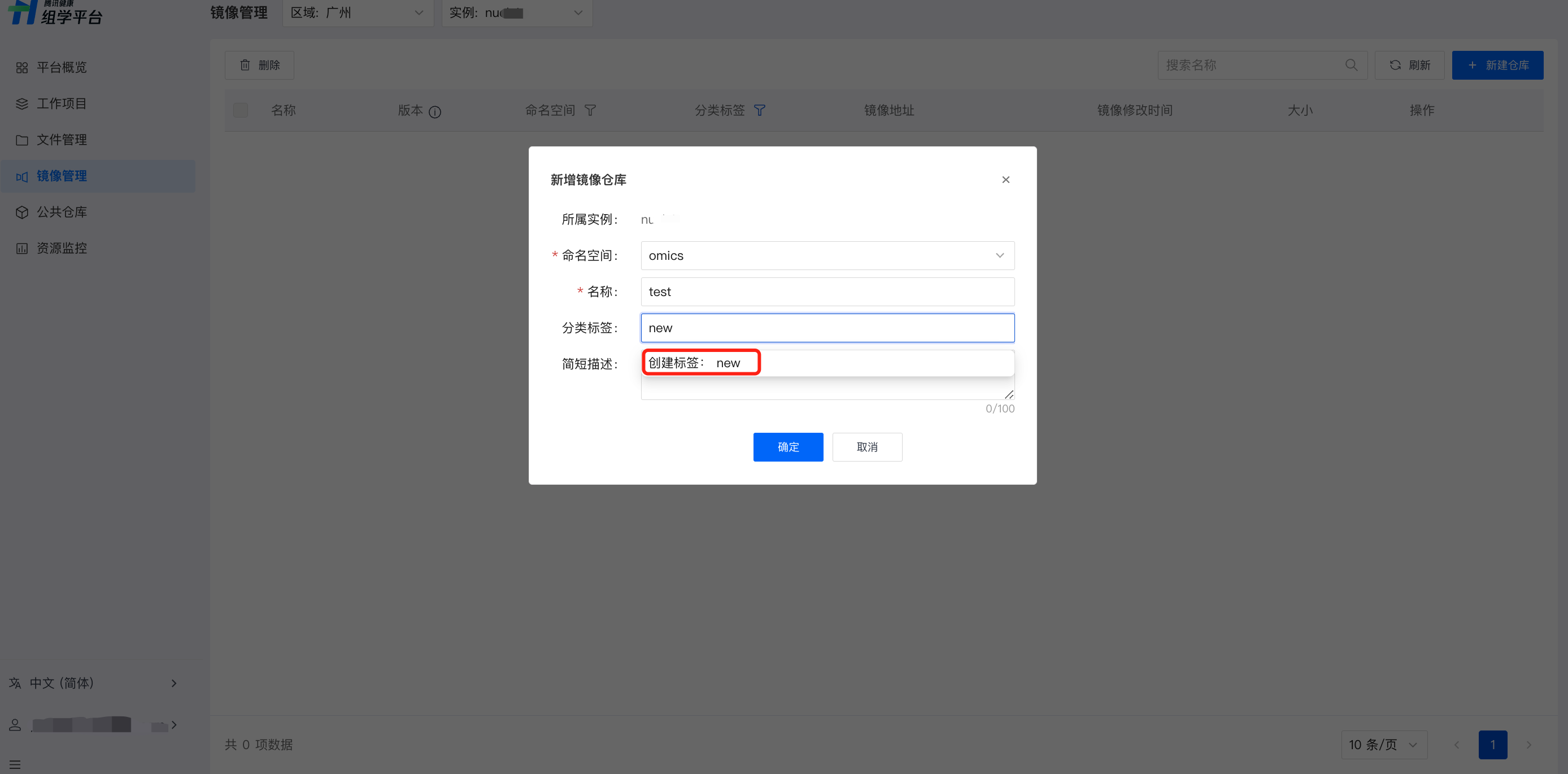Open the region Guangzhou dropdown
Viewport: 1568px width, 774px height.
pyautogui.click(x=358, y=13)
